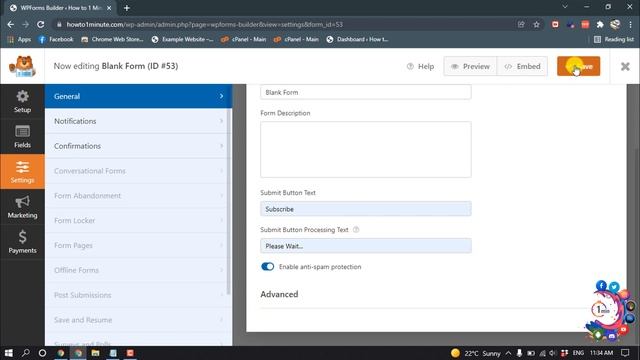This screenshot has height=360, width=640.
Task: Open Windows taskbar search
Action: click(x=25, y=353)
